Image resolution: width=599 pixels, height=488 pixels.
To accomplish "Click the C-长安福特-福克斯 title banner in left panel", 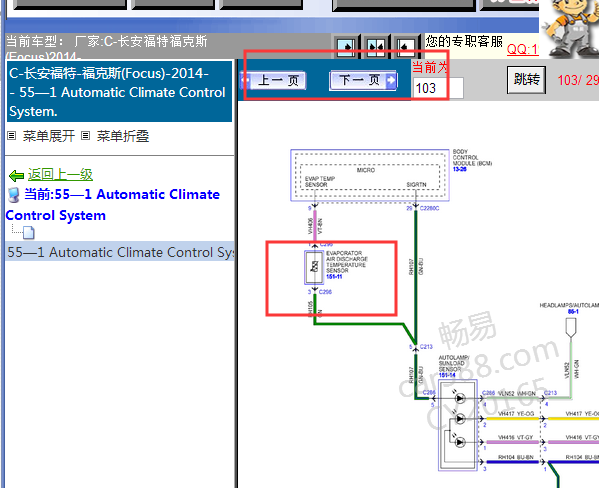I will (x=119, y=91).
